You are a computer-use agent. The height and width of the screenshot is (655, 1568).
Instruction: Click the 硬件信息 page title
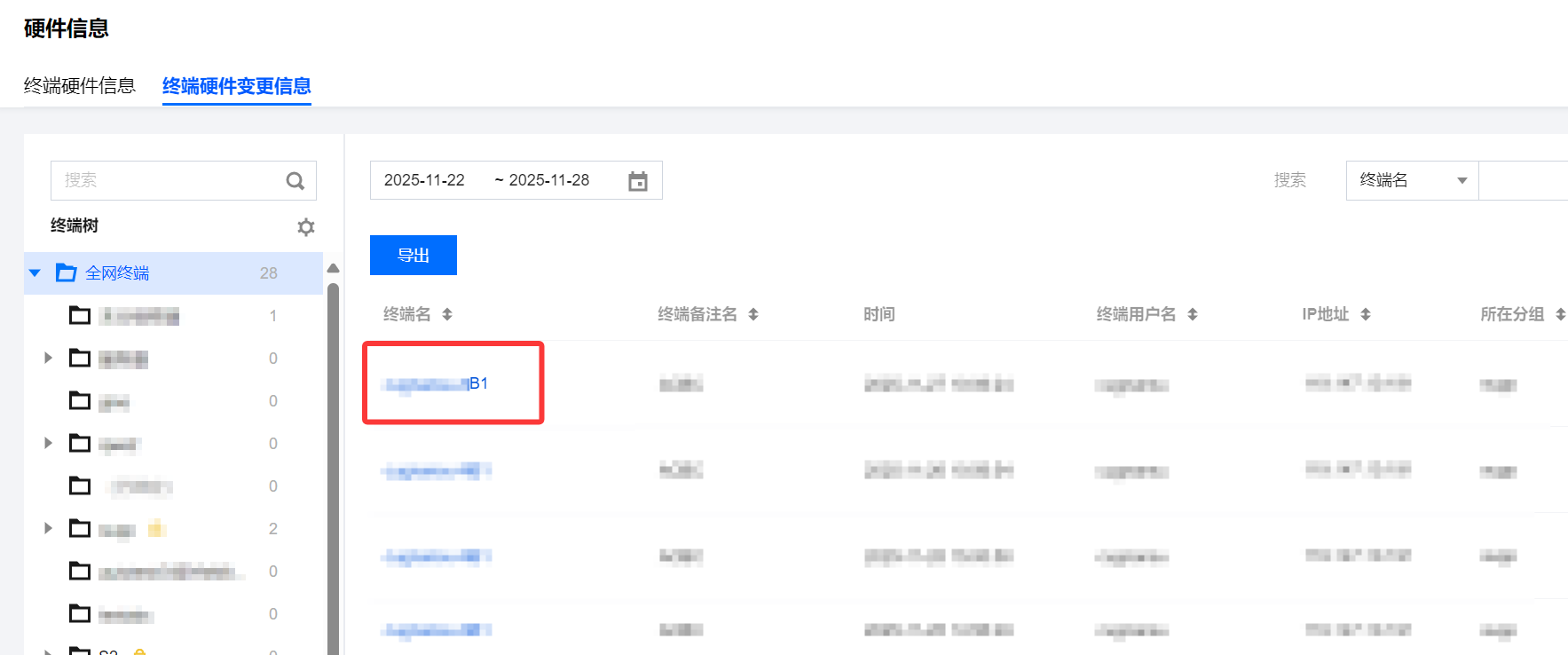pyautogui.click(x=67, y=28)
